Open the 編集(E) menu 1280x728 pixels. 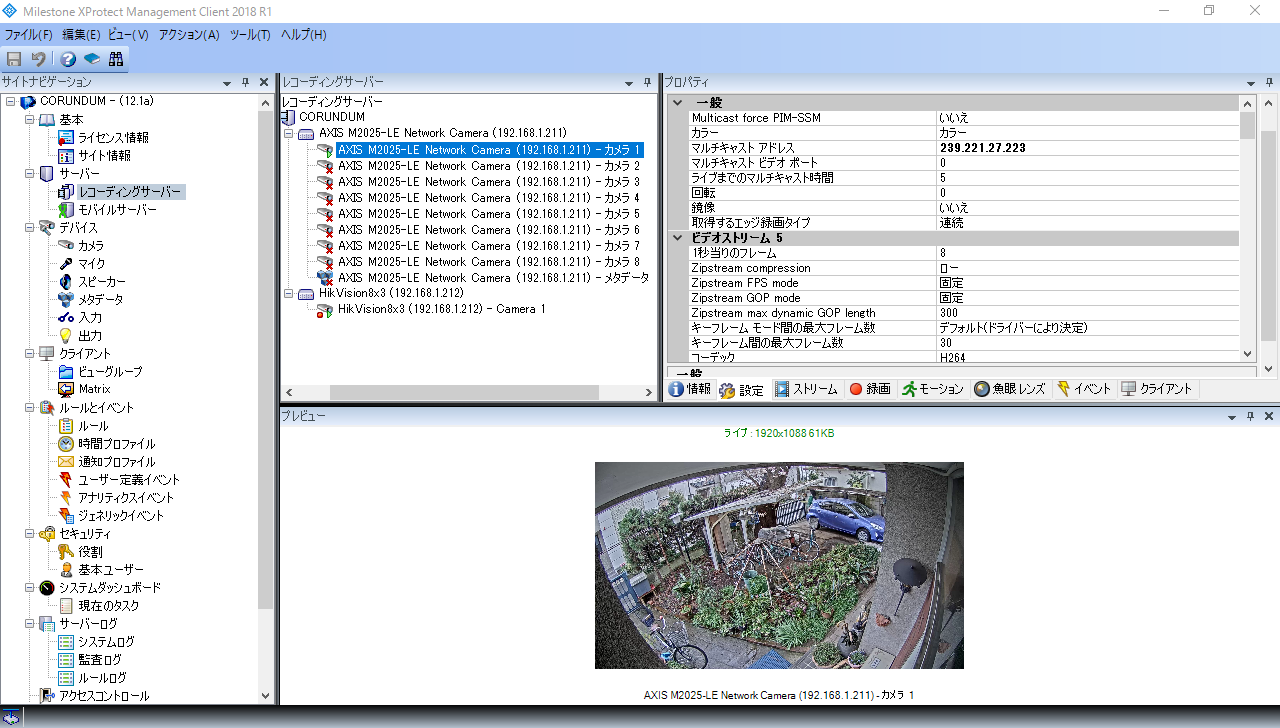point(81,35)
